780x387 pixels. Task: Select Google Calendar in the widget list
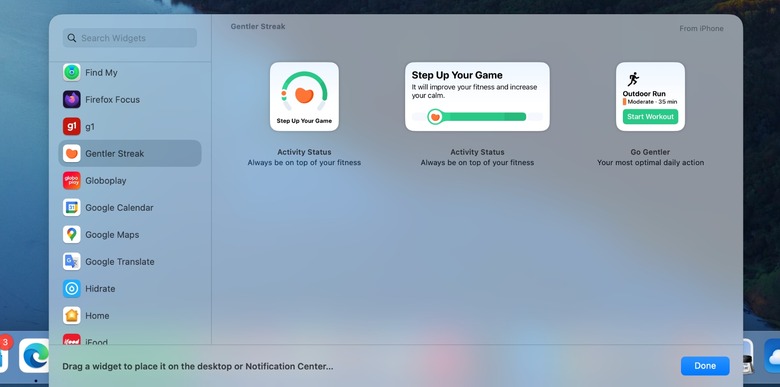pyautogui.click(x=119, y=207)
